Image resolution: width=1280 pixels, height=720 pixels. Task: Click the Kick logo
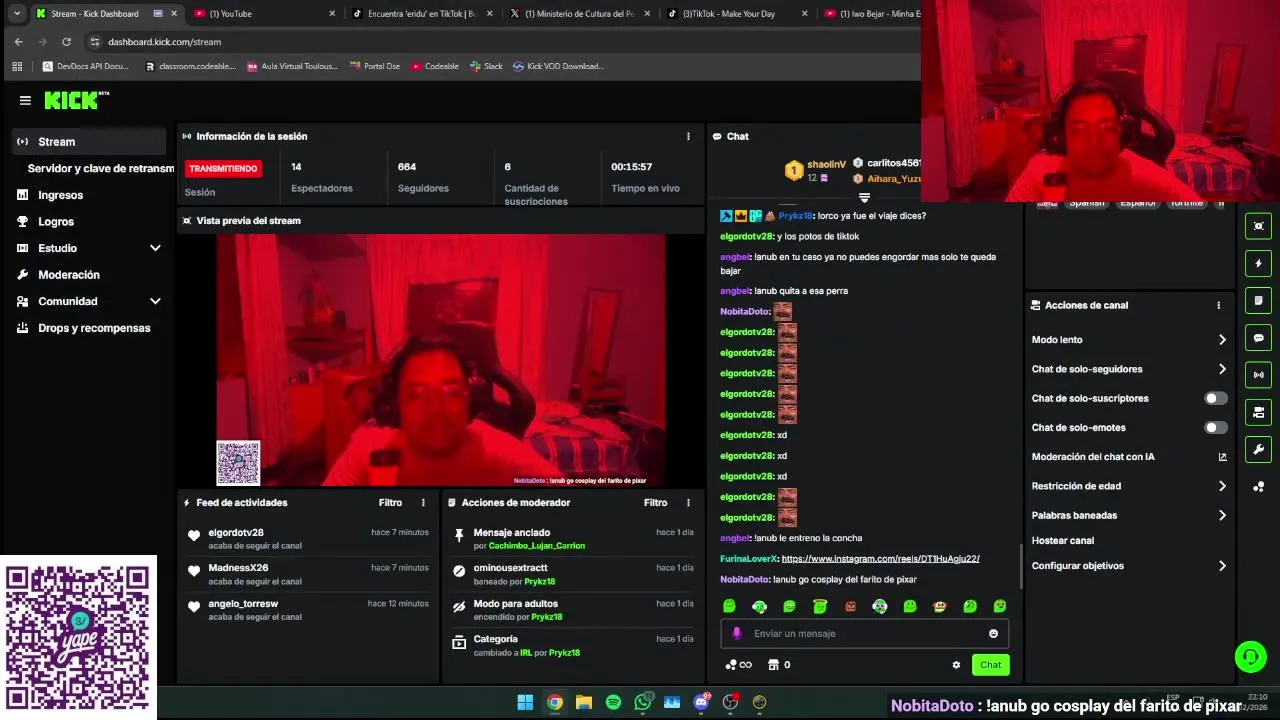pyautogui.click(x=76, y=100)
